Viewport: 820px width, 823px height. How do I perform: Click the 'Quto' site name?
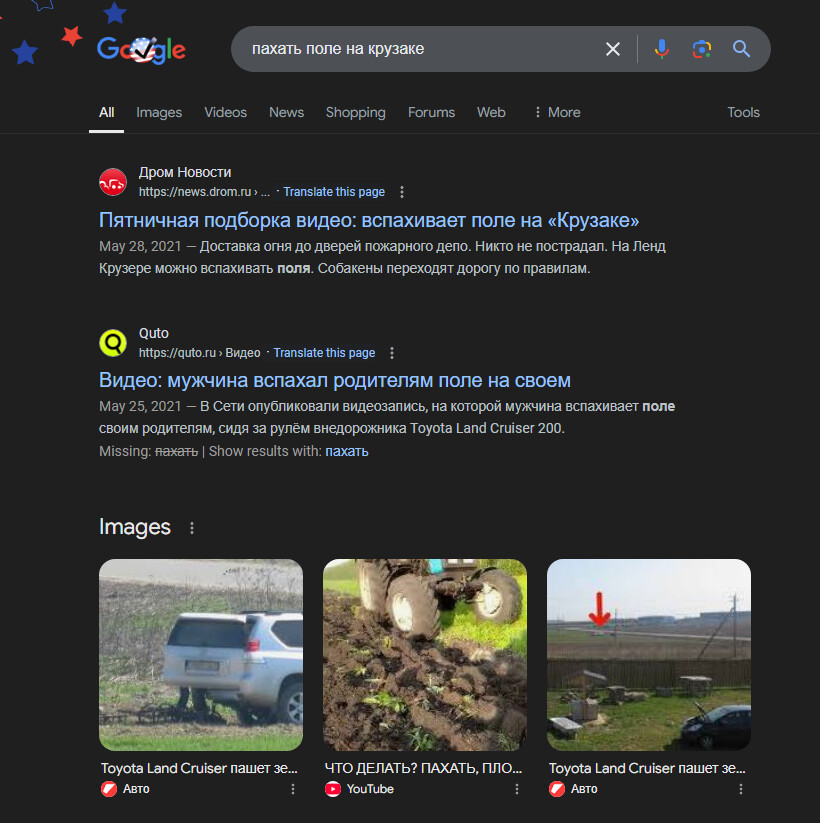pos(153,333)
